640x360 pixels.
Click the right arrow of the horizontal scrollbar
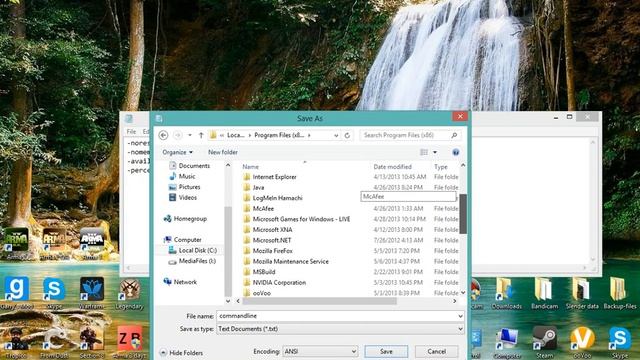tap(455, 301)
